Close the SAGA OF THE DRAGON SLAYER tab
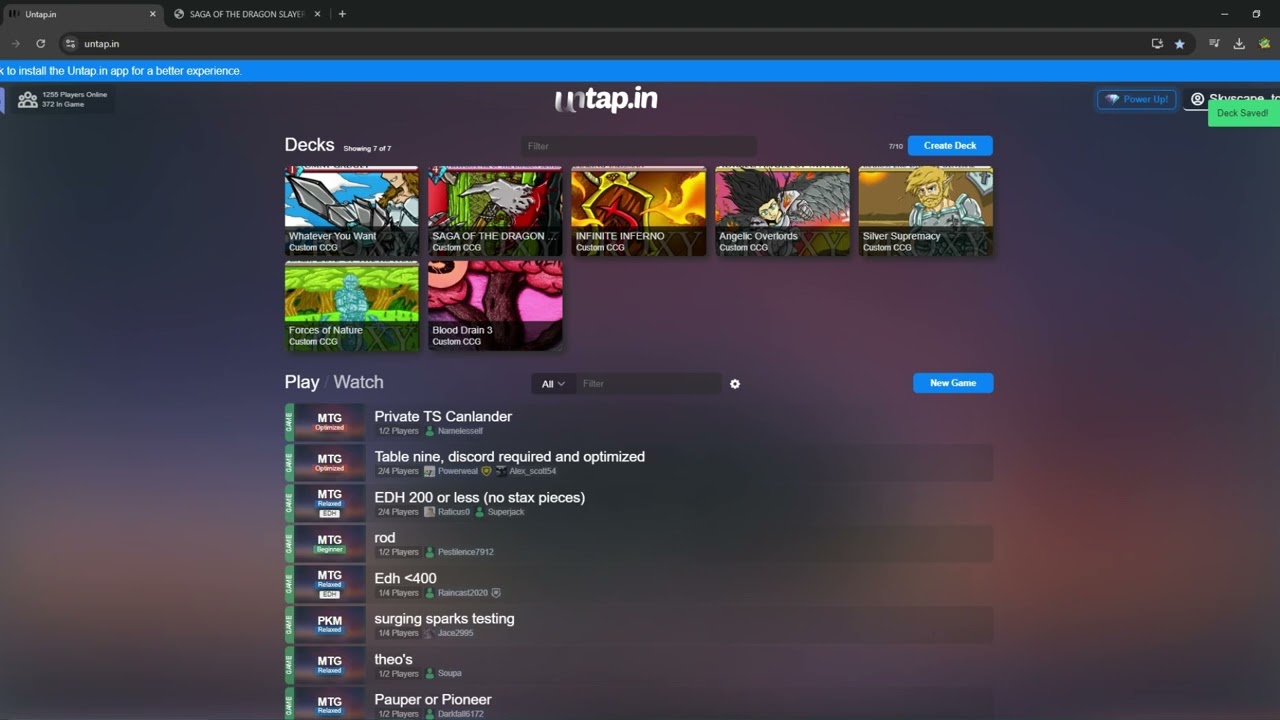Viewport: 1280px width, 720px height. 318,14
